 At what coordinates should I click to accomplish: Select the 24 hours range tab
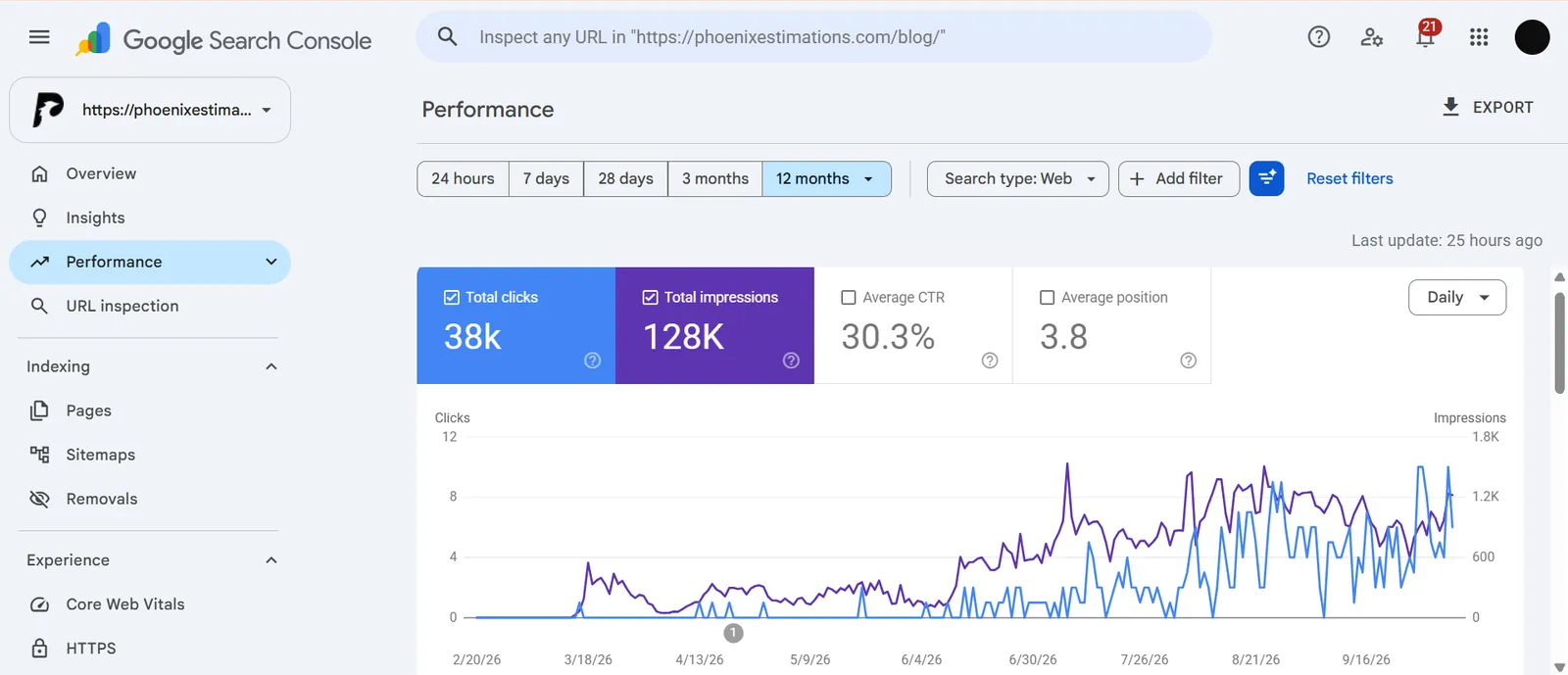[463, 178]
